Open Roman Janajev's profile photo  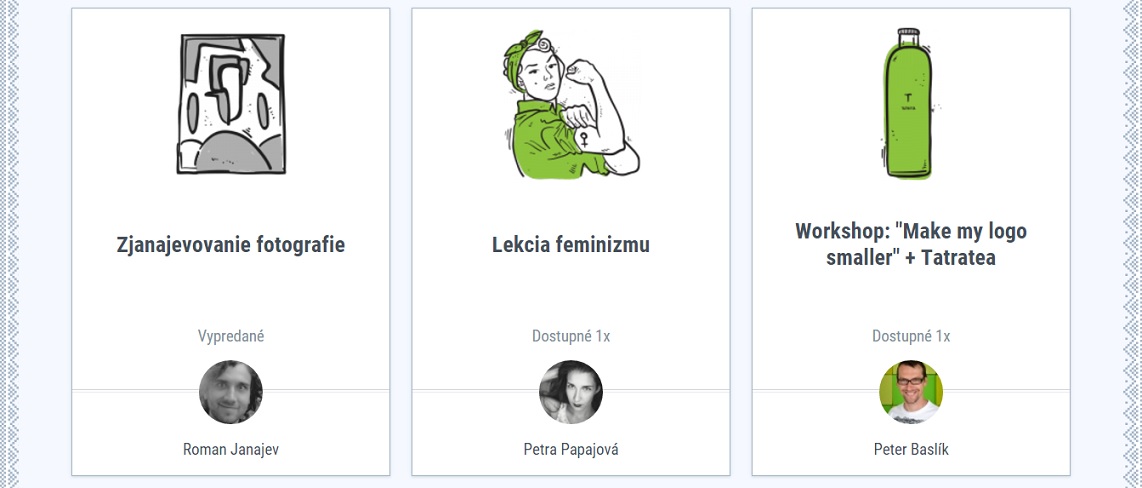pos(231,392)
